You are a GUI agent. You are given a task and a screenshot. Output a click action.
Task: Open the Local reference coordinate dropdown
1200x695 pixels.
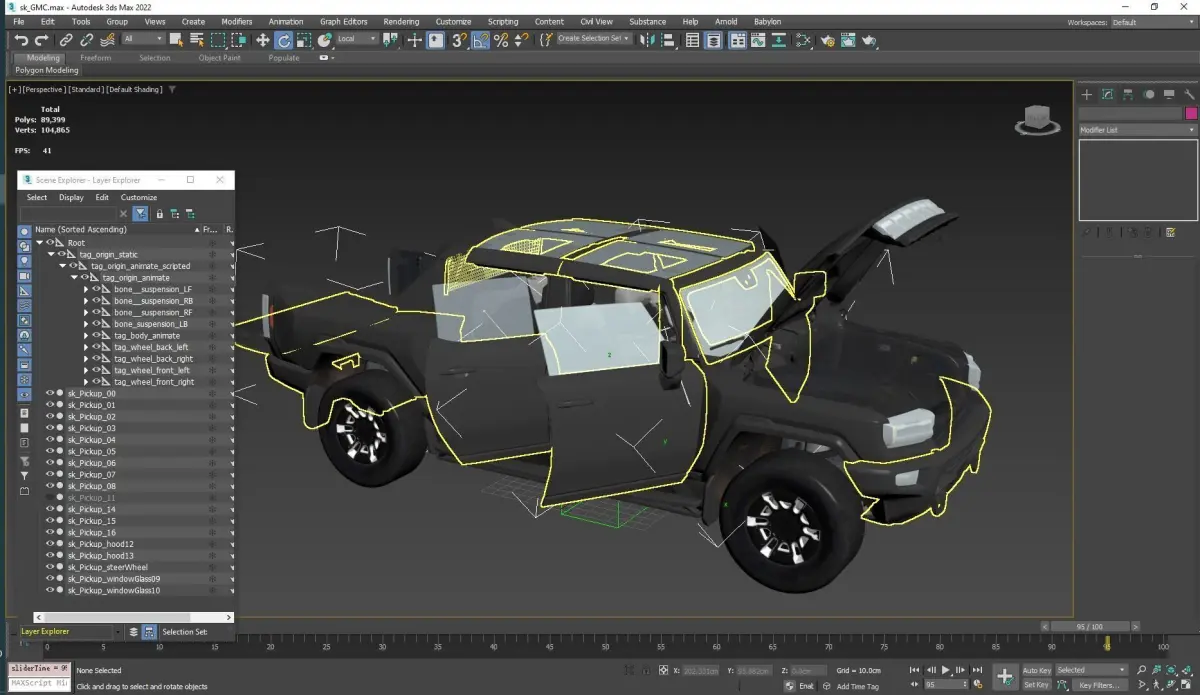[x=356, y=40]
